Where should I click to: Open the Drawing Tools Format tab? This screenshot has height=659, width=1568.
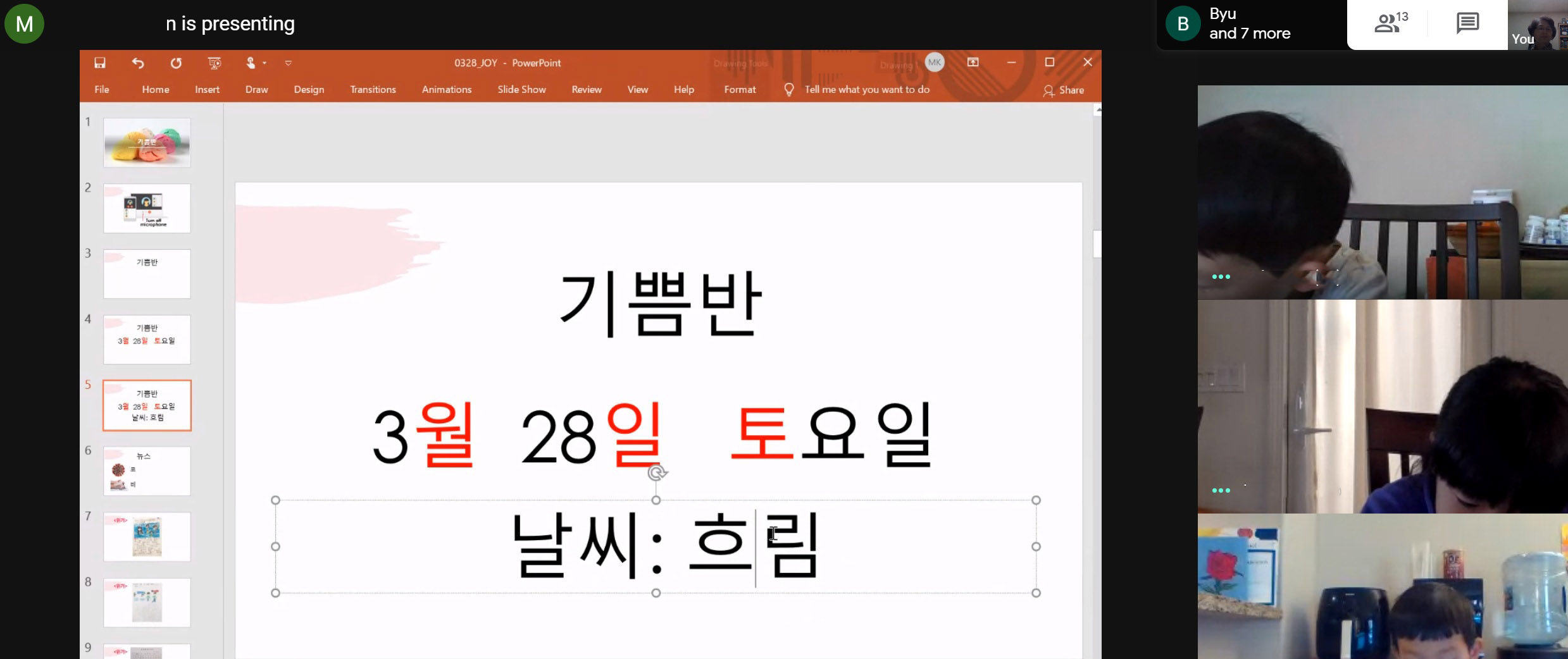740,90
